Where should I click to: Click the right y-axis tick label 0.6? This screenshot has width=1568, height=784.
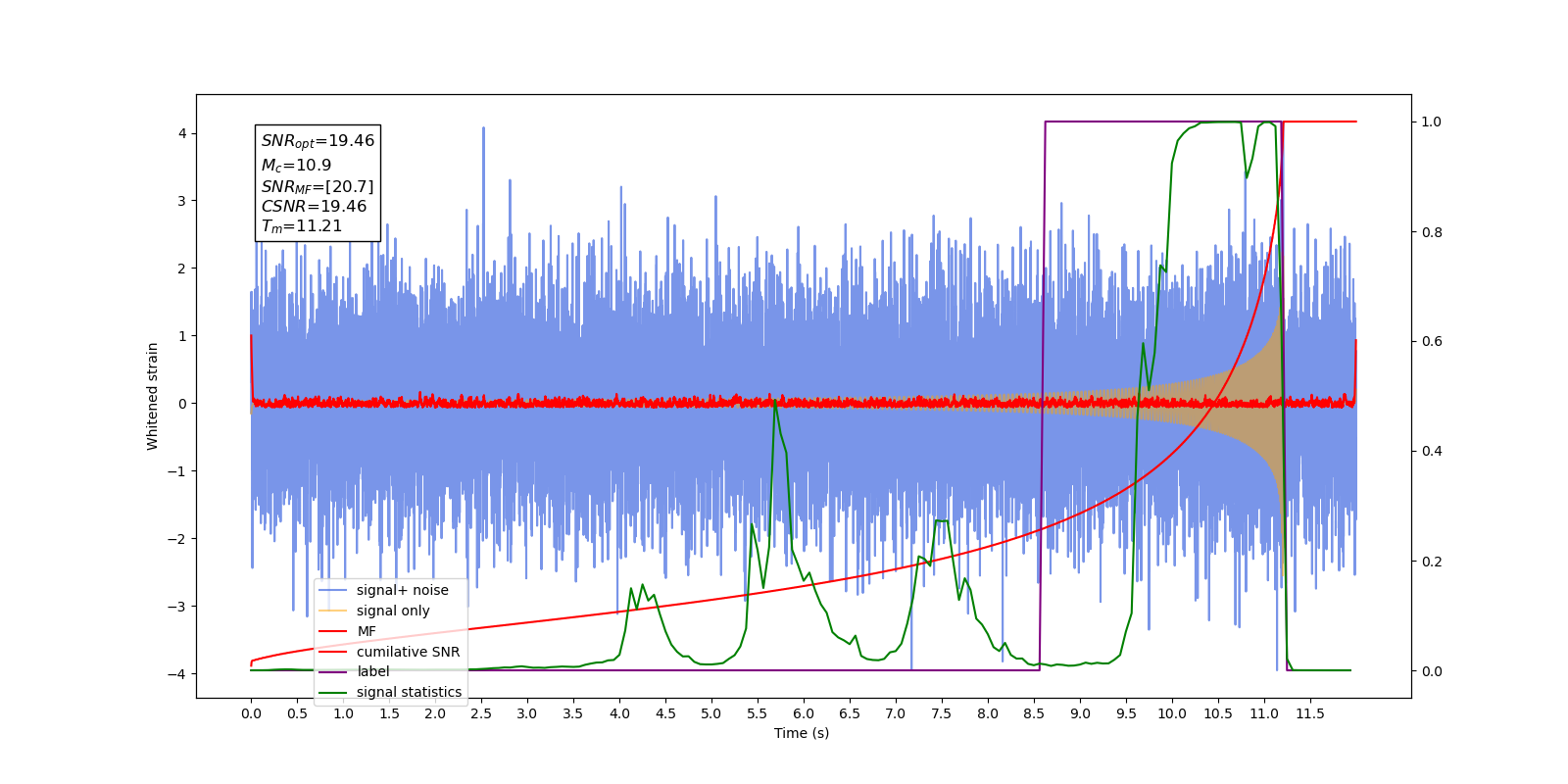pos(1432,342)
